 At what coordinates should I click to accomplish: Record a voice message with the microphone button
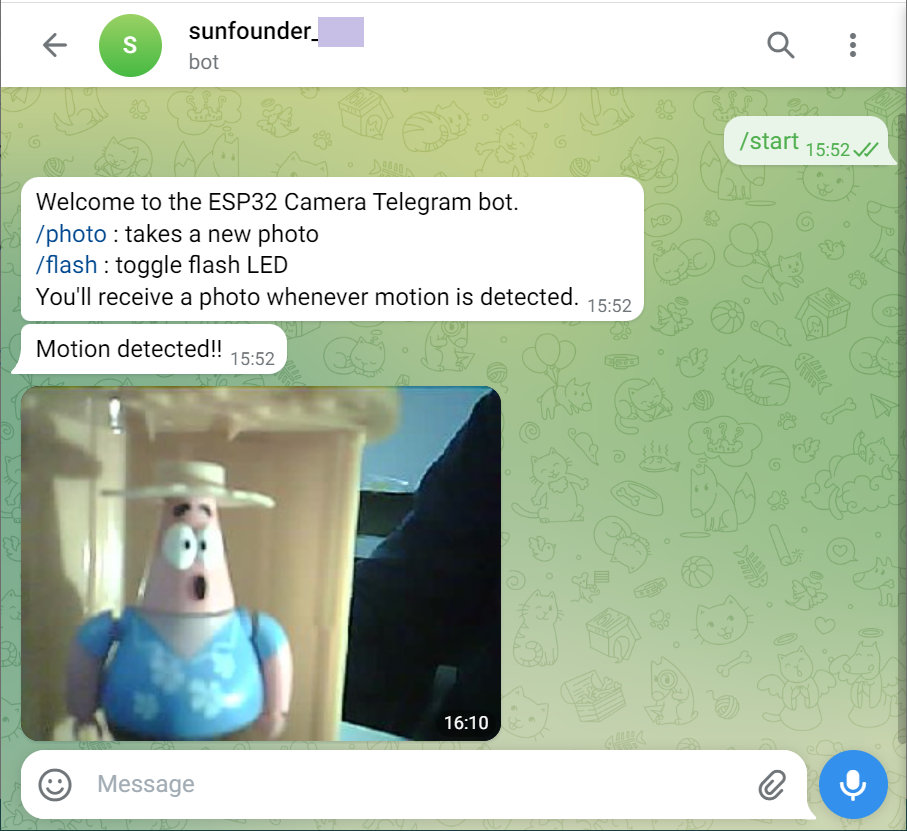[x=853, y=784]
